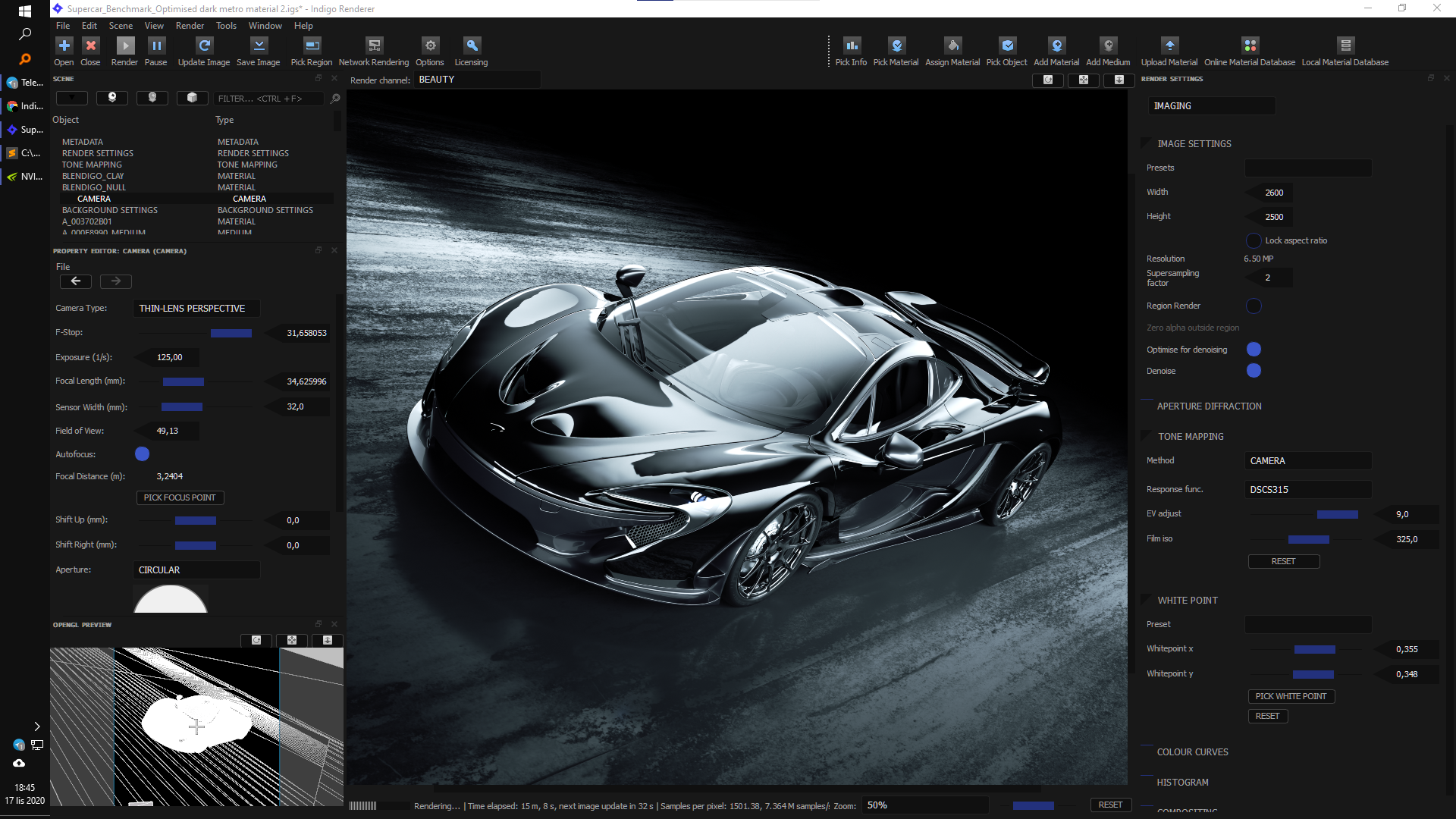This screenshot has height=819, width=1456.
Task: Enable Lock aspect ratio toggle
Action: pyautogui.click(x=1254, y=240)
